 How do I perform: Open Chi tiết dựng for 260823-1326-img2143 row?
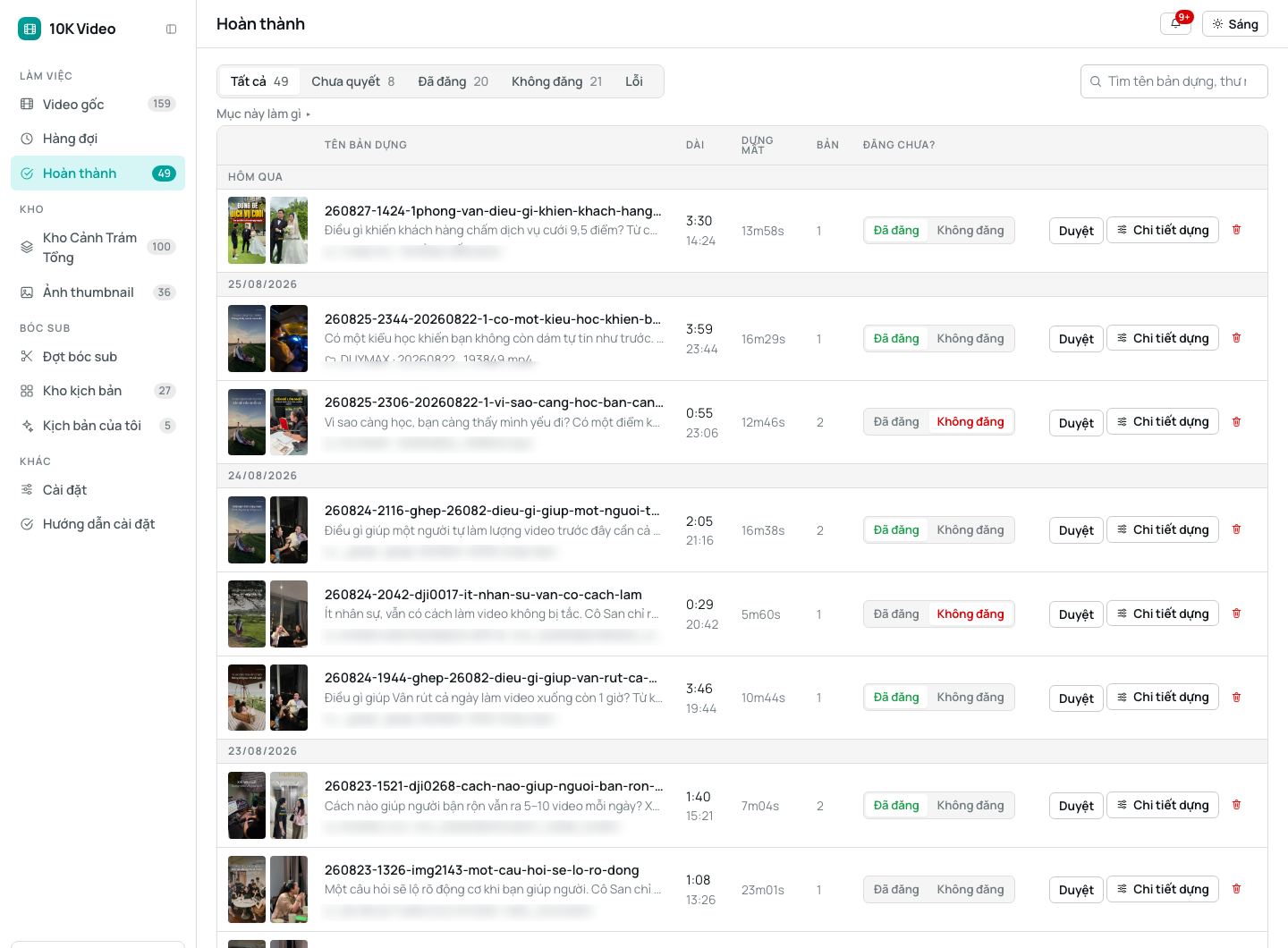coord(1163,889)
